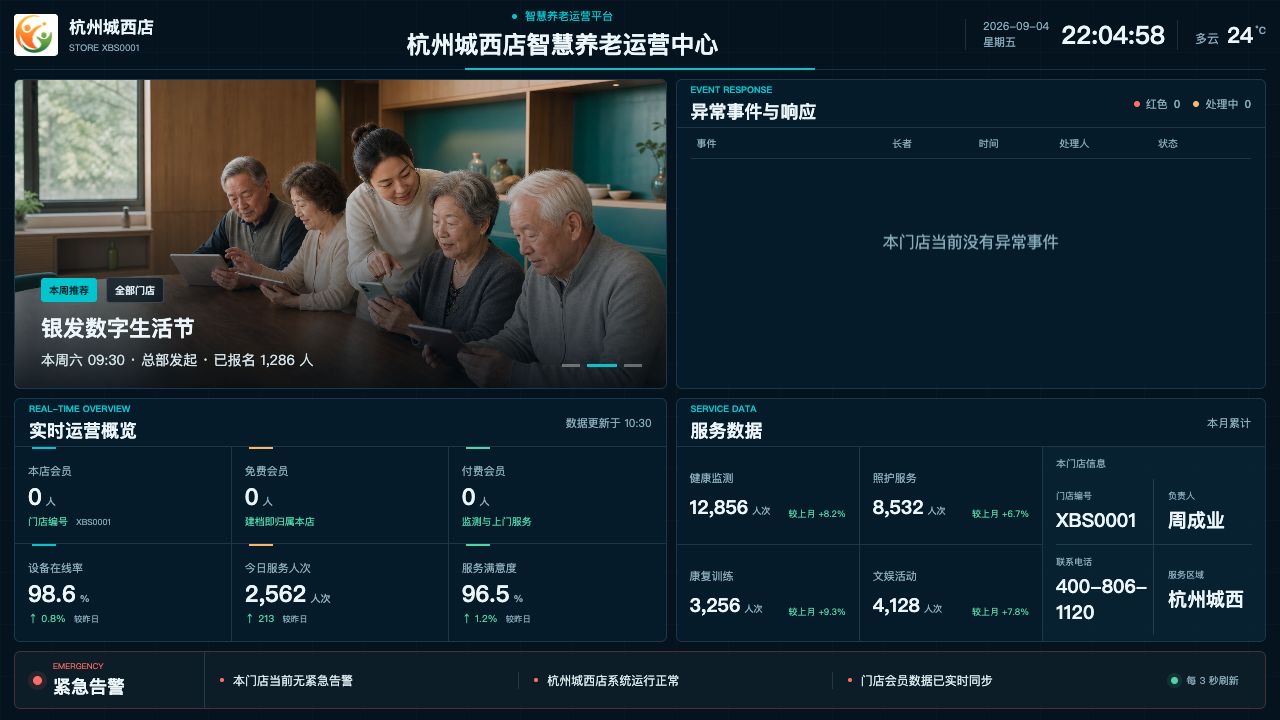1280x720 pixels.
Task: Click the 22:04:58 clock display
Action: (x=1113, y=36)
